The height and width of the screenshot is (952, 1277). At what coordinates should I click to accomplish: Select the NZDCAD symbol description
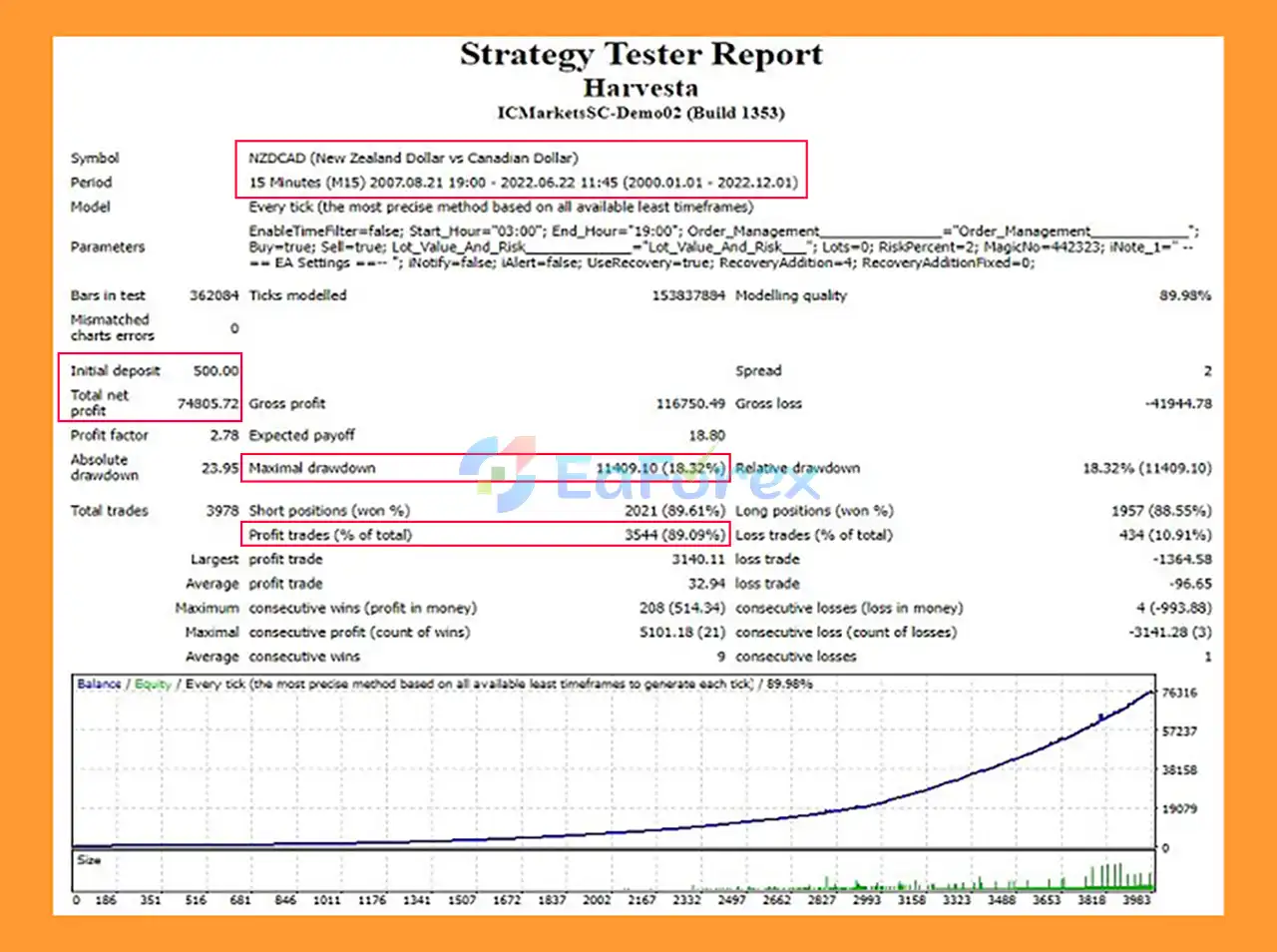coord(413,158)
